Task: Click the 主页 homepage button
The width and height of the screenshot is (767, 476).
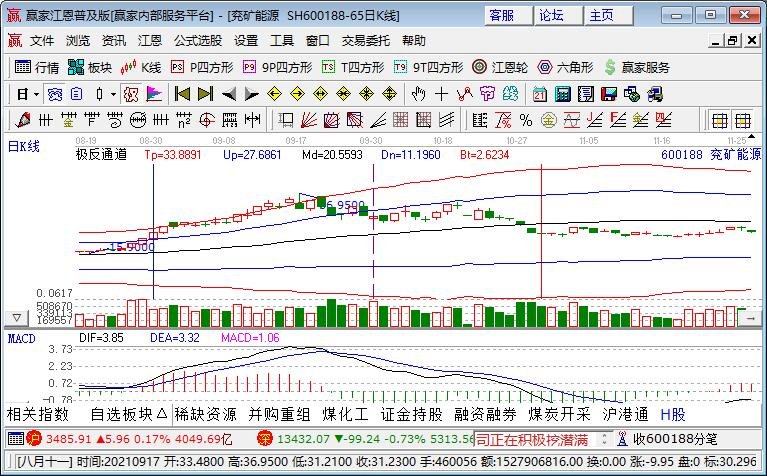Action: pyautogui.click(x=608, y=16)
